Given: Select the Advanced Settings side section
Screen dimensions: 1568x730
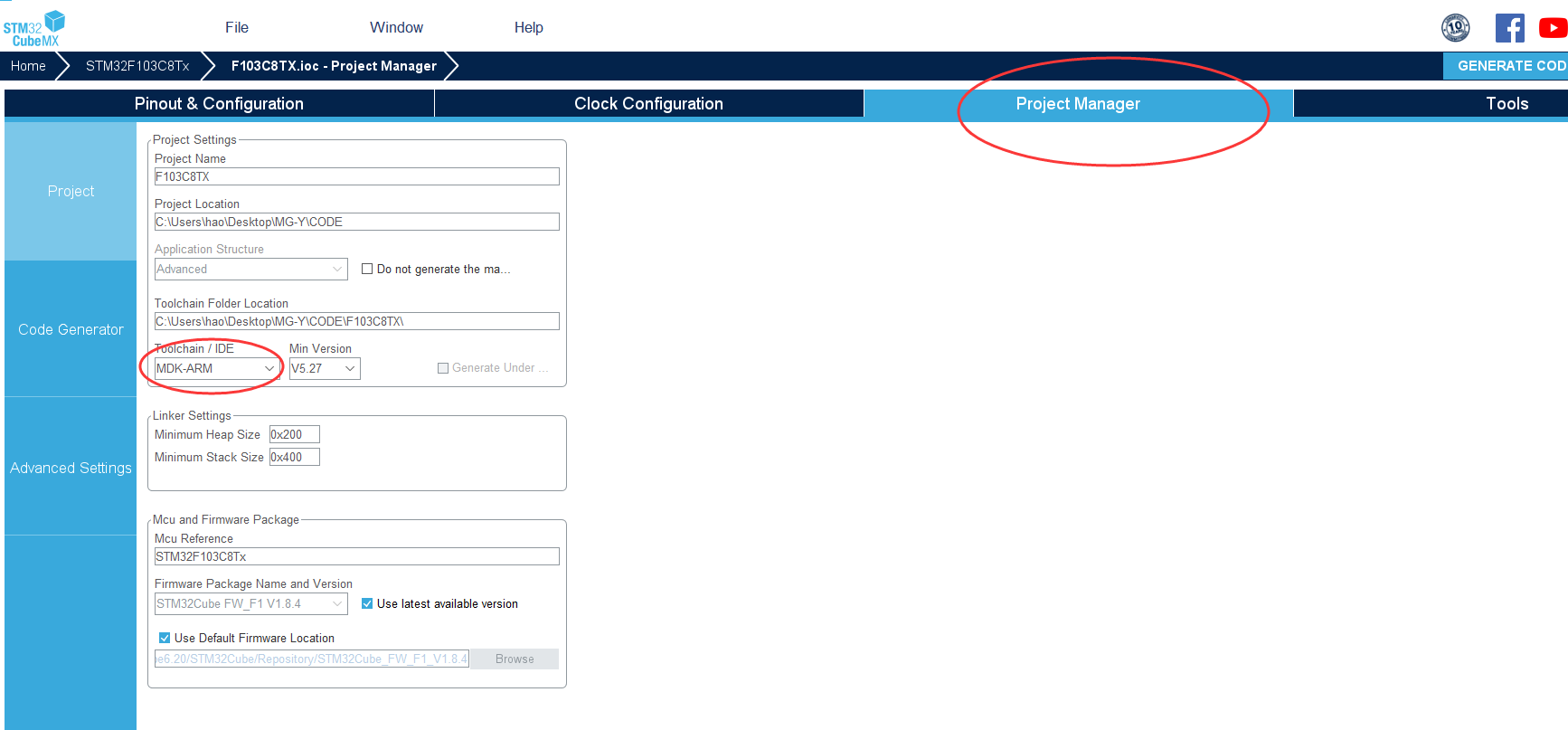Looking at the screenshot, I should point(71,469).
